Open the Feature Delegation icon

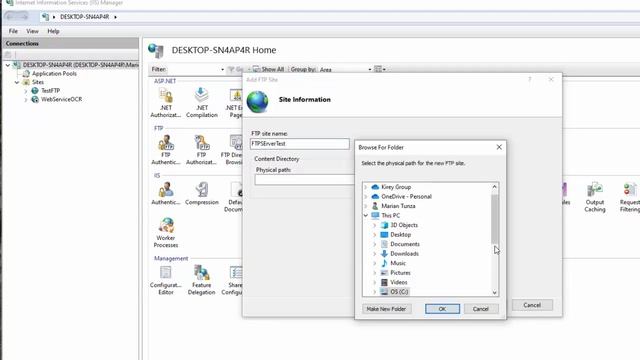(x=201, y=280)
